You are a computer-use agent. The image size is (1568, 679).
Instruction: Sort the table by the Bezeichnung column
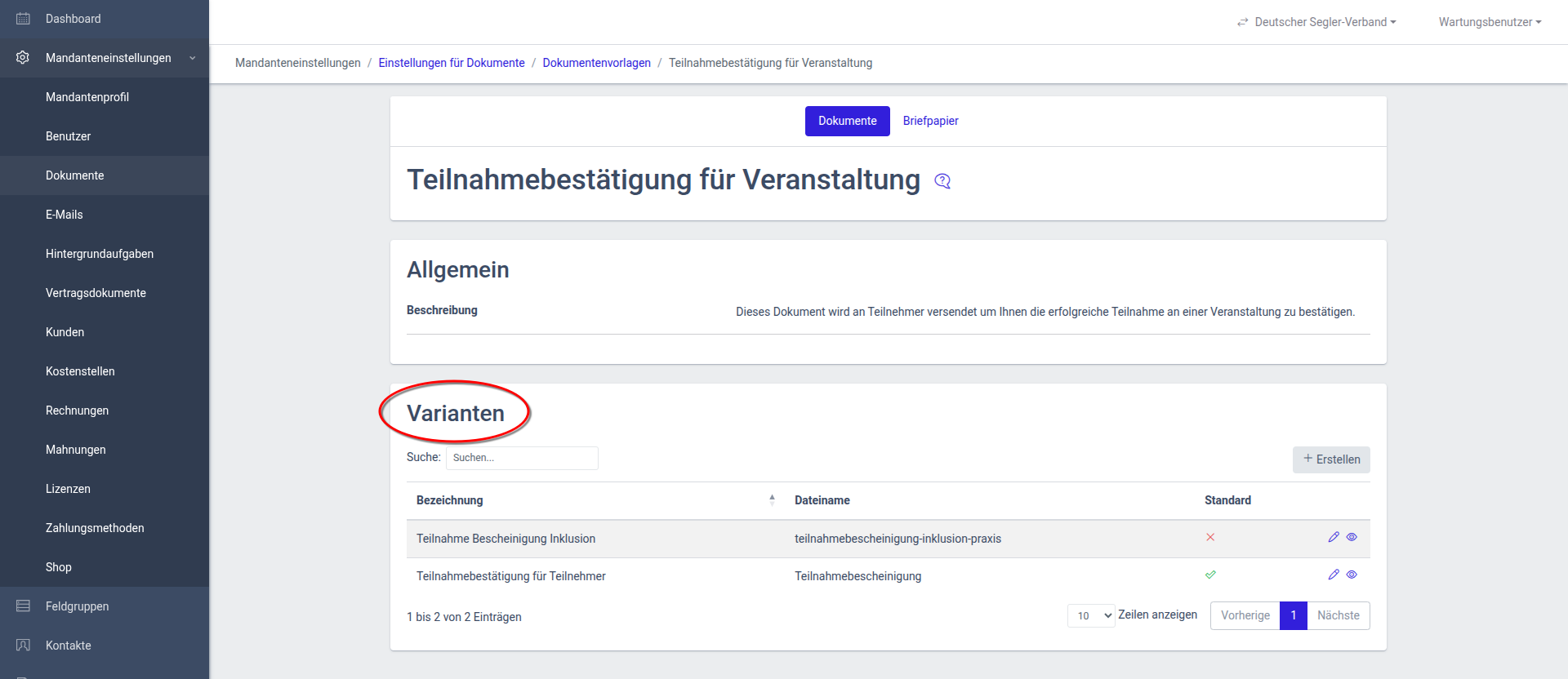(x=772, y=500)
